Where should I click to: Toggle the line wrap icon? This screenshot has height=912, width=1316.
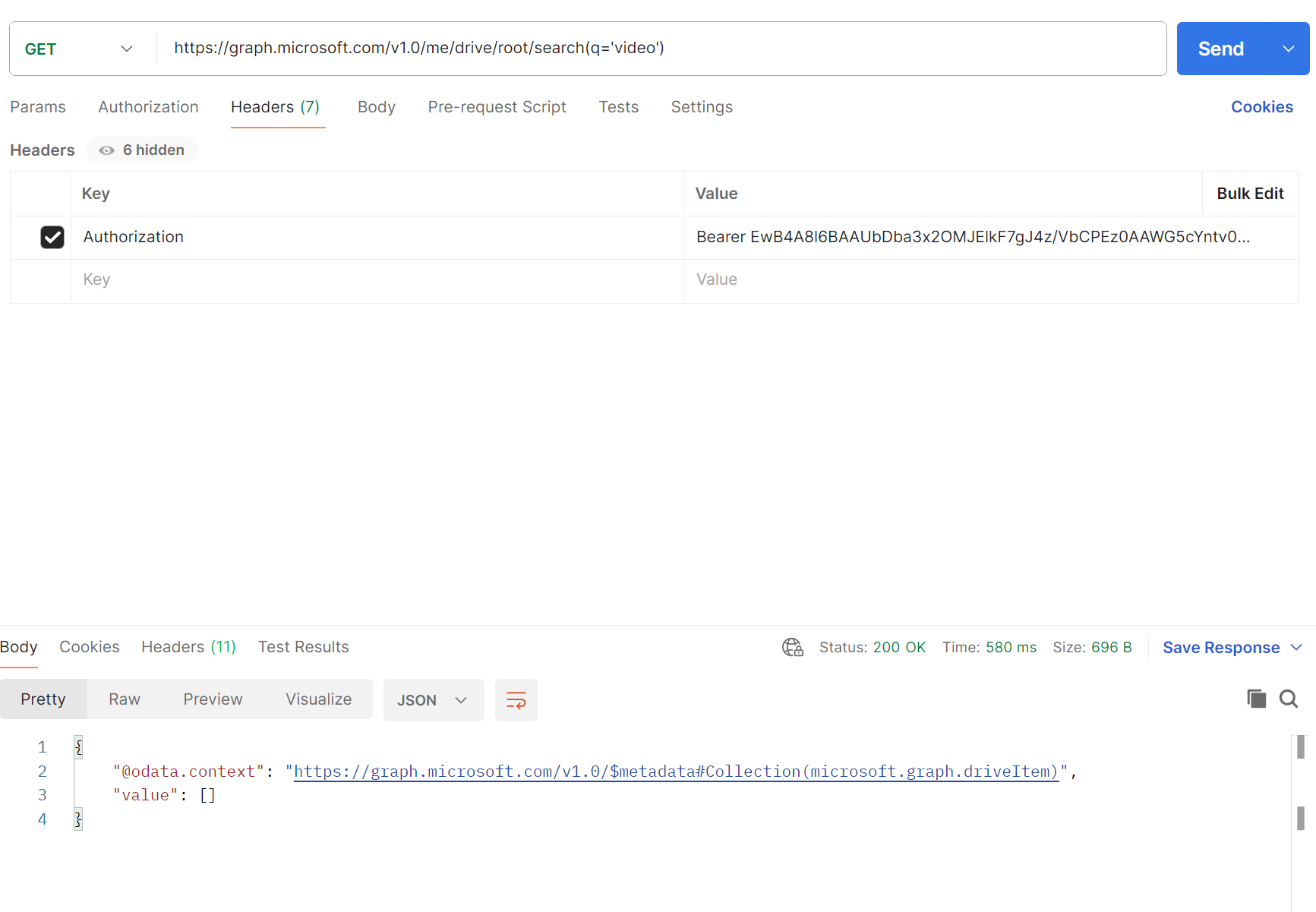click(516, 700)
